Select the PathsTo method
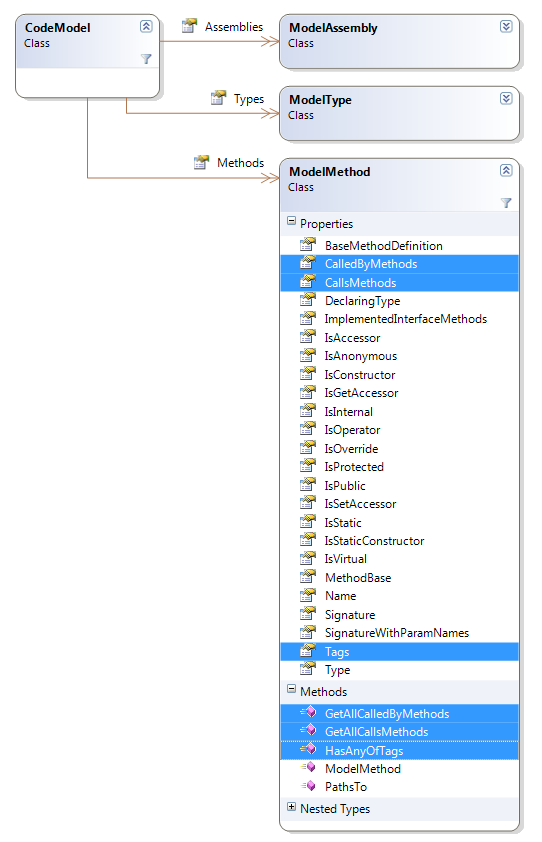This screenshot has width=542, height=842. 399,787
